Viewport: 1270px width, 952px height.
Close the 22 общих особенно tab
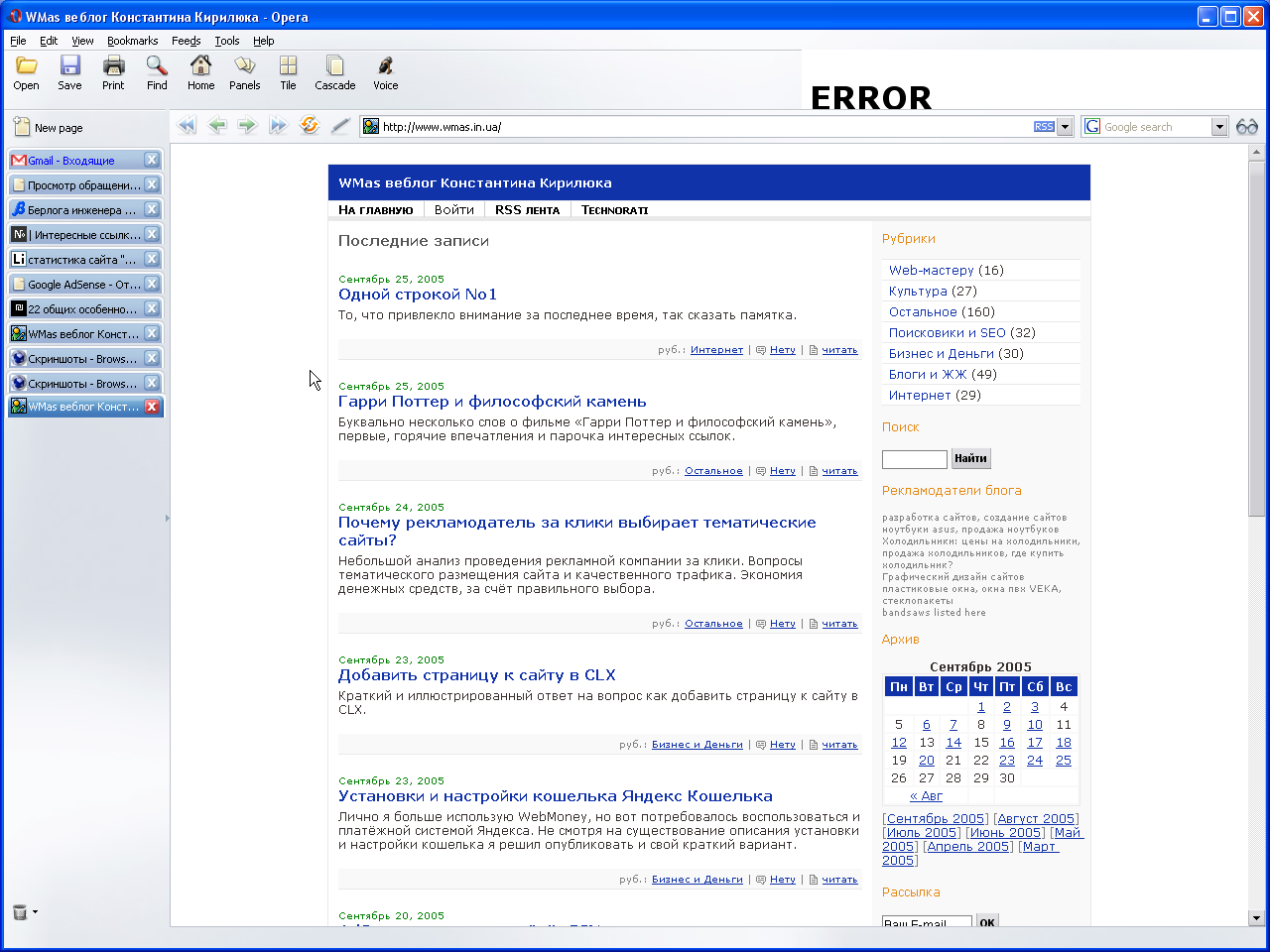click(x=152, y=308)
